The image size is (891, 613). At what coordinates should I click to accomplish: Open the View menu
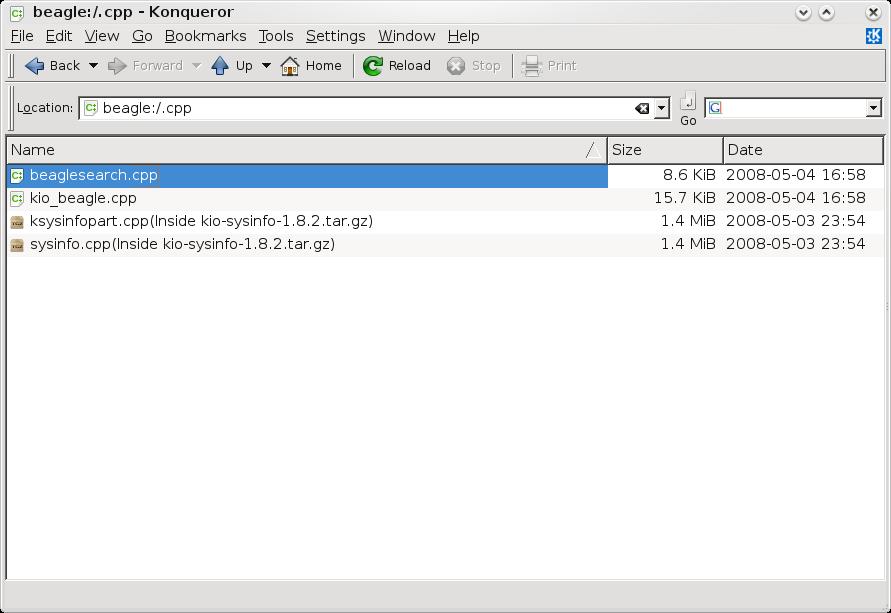[x=102, y=36]
